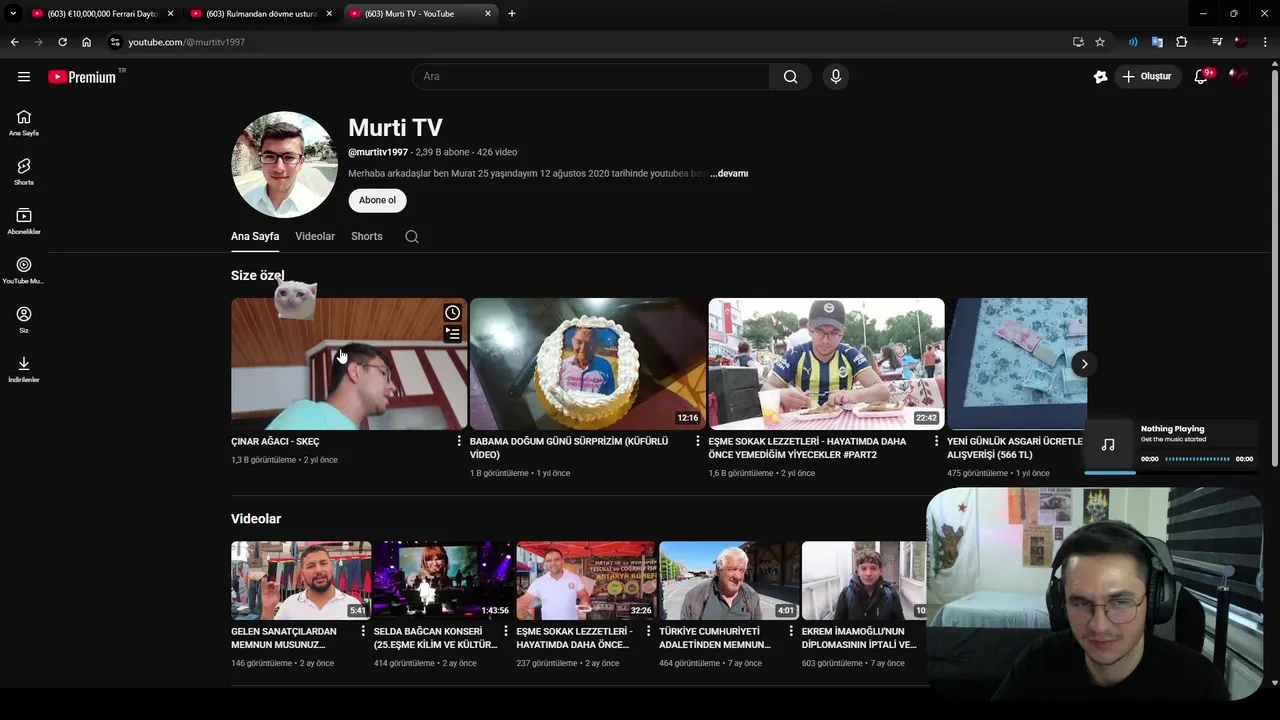Screen dimensions: 1280x720
Task: Expand channel description with ...devamı
Action: tap(729, 174)
